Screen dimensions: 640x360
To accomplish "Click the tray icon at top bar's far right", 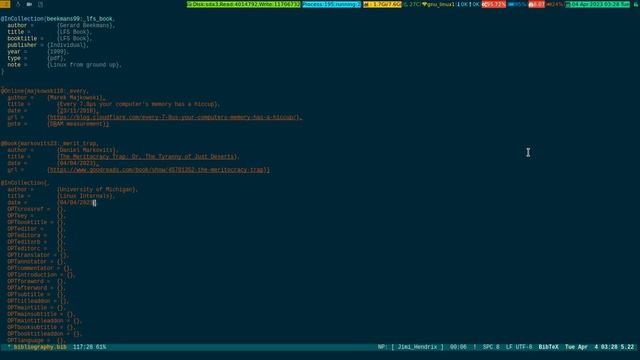I will tap(636, 4).
